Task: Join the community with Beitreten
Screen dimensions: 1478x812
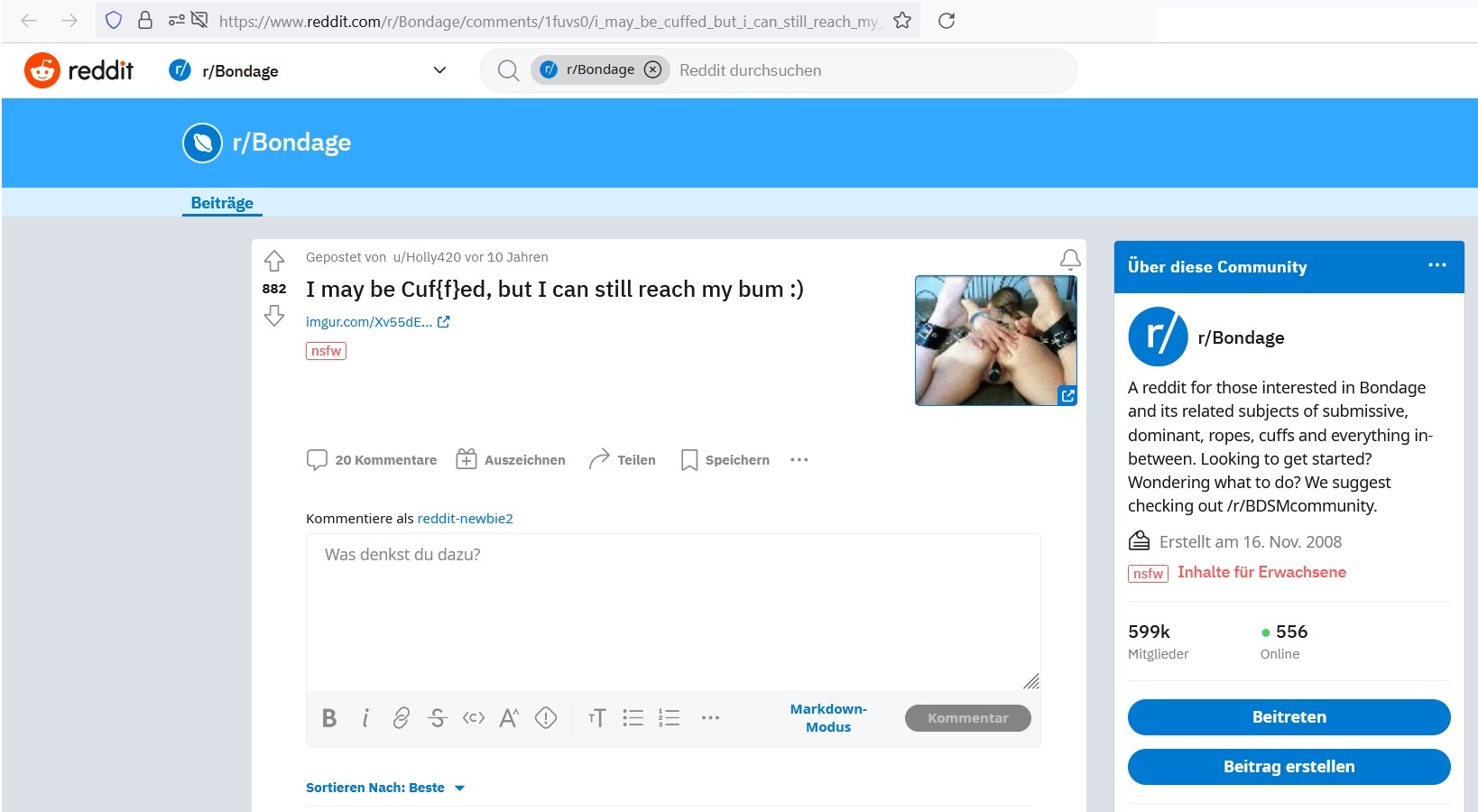Action: tap(1289, 717)
